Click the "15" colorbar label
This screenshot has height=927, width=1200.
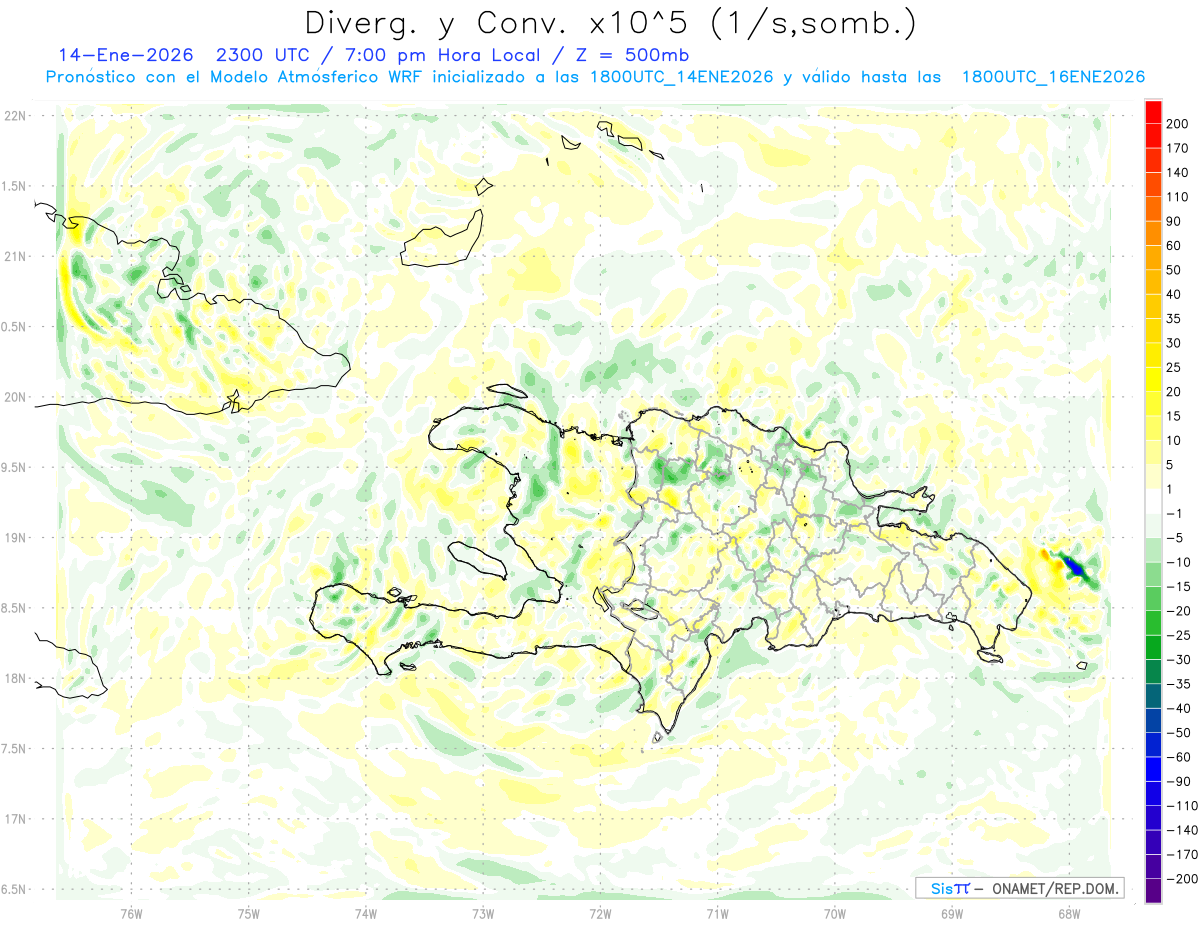pos(1174,416)
